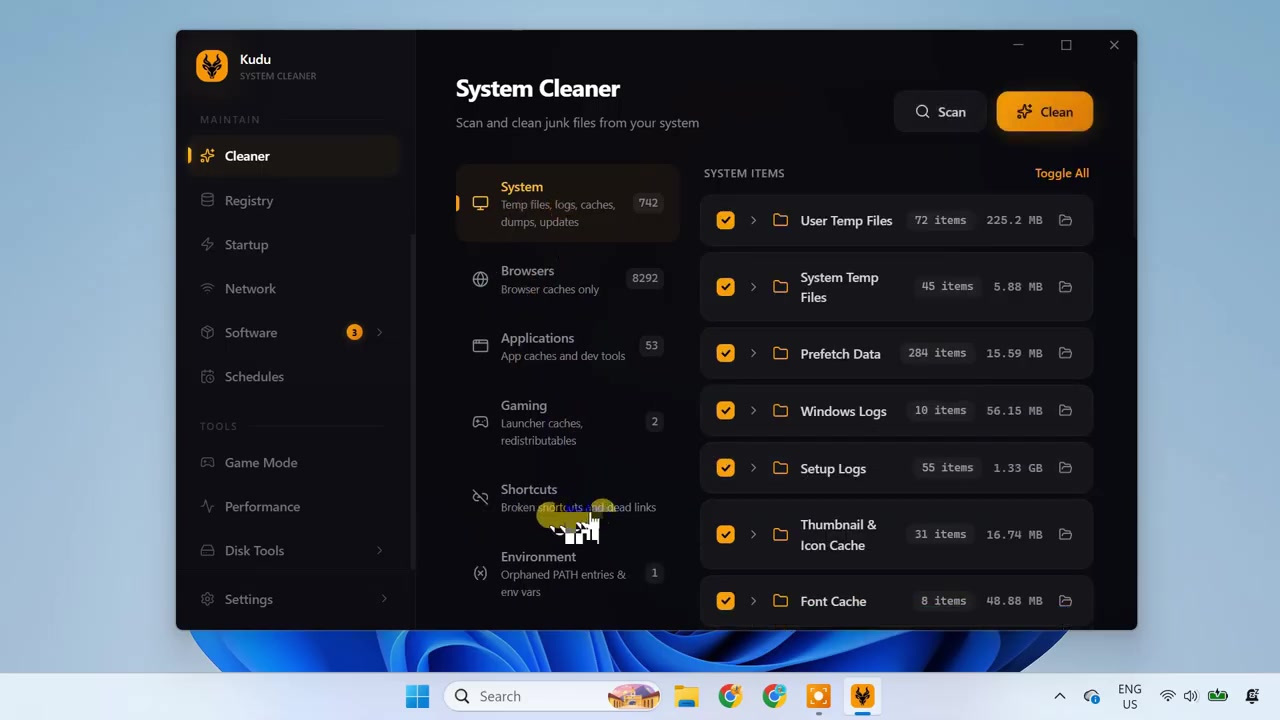Select the Browsers category

[568, 279]
